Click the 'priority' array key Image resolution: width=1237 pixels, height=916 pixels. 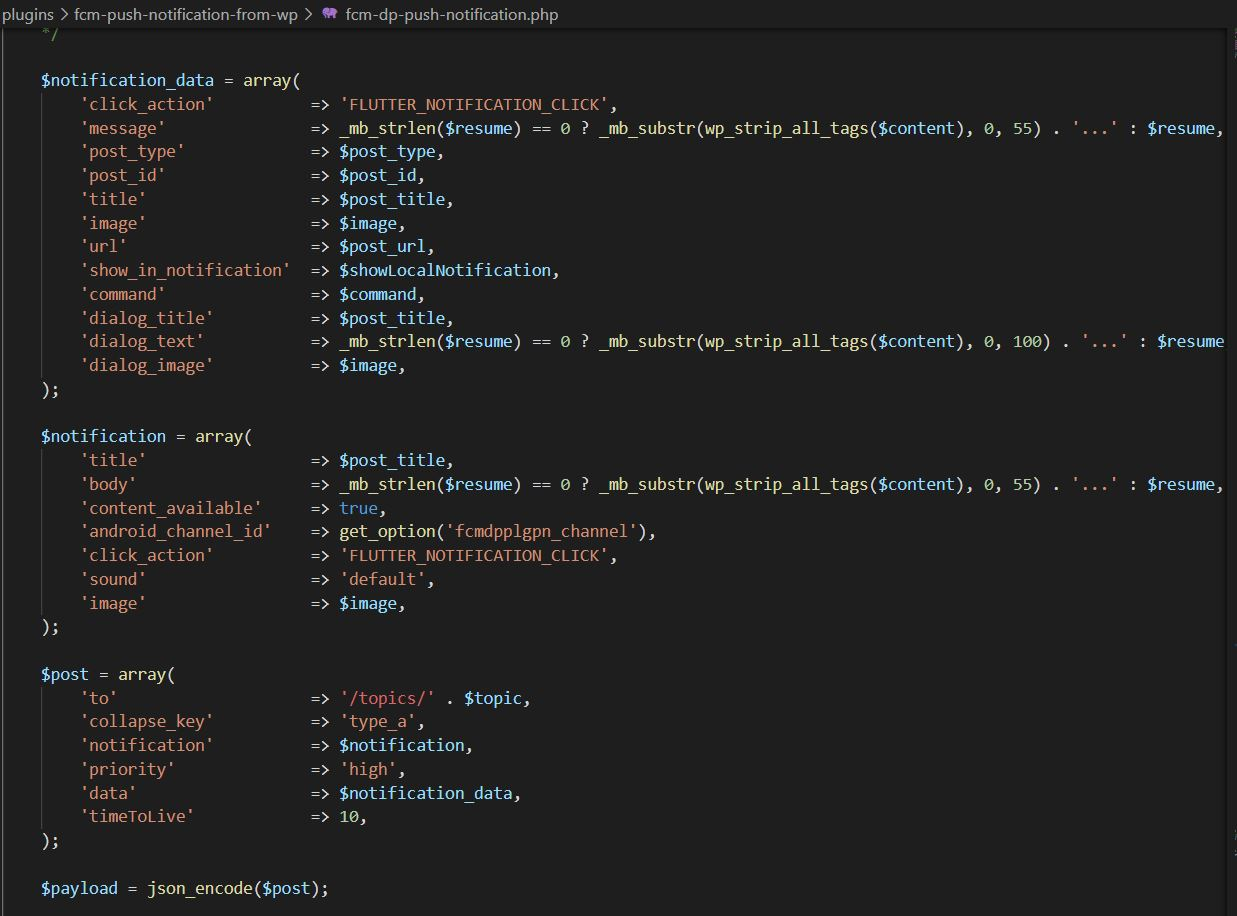(x=128, y=769)
